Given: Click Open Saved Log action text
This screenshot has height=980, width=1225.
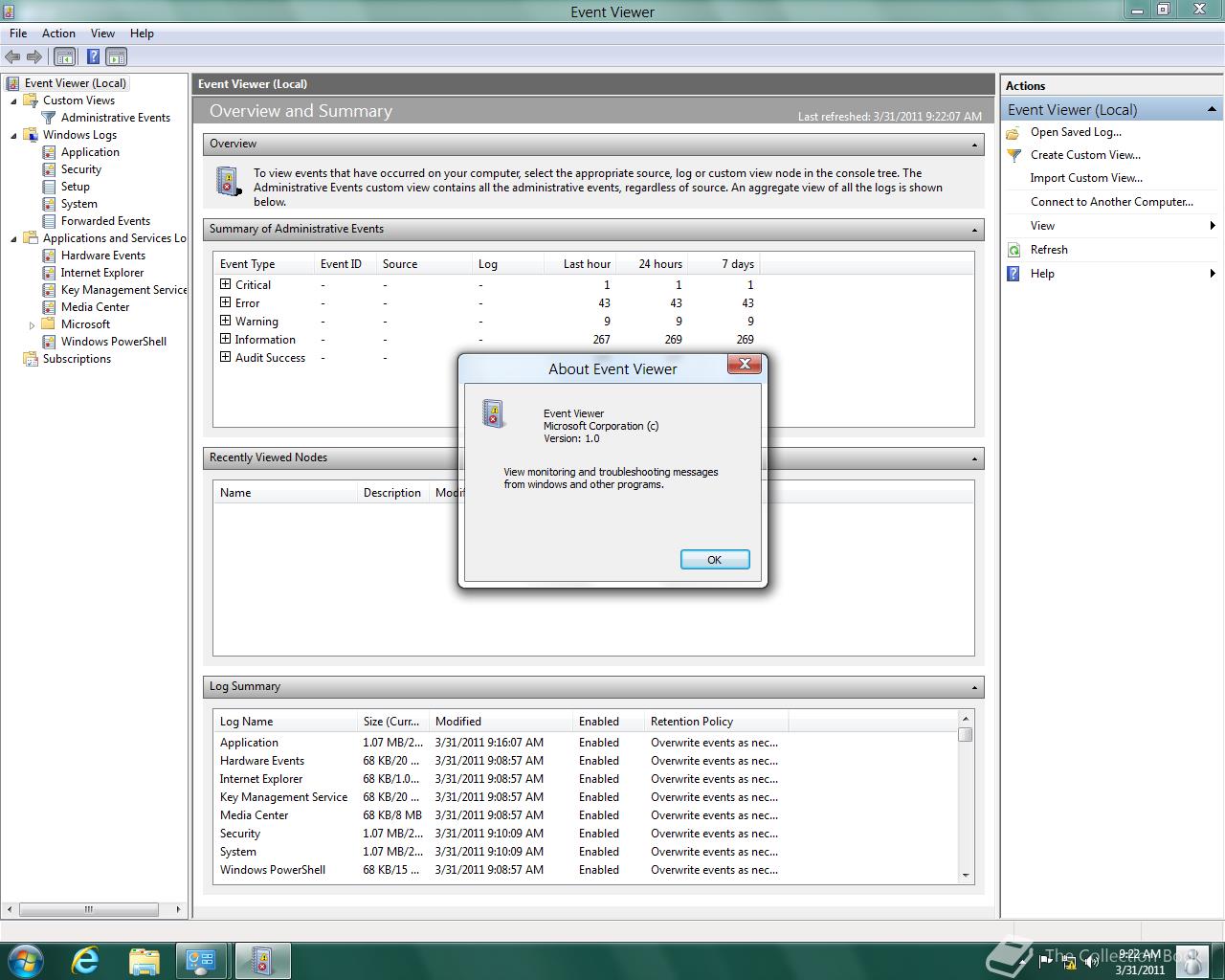Looking at the screenshot, I should pos(1076,132).
